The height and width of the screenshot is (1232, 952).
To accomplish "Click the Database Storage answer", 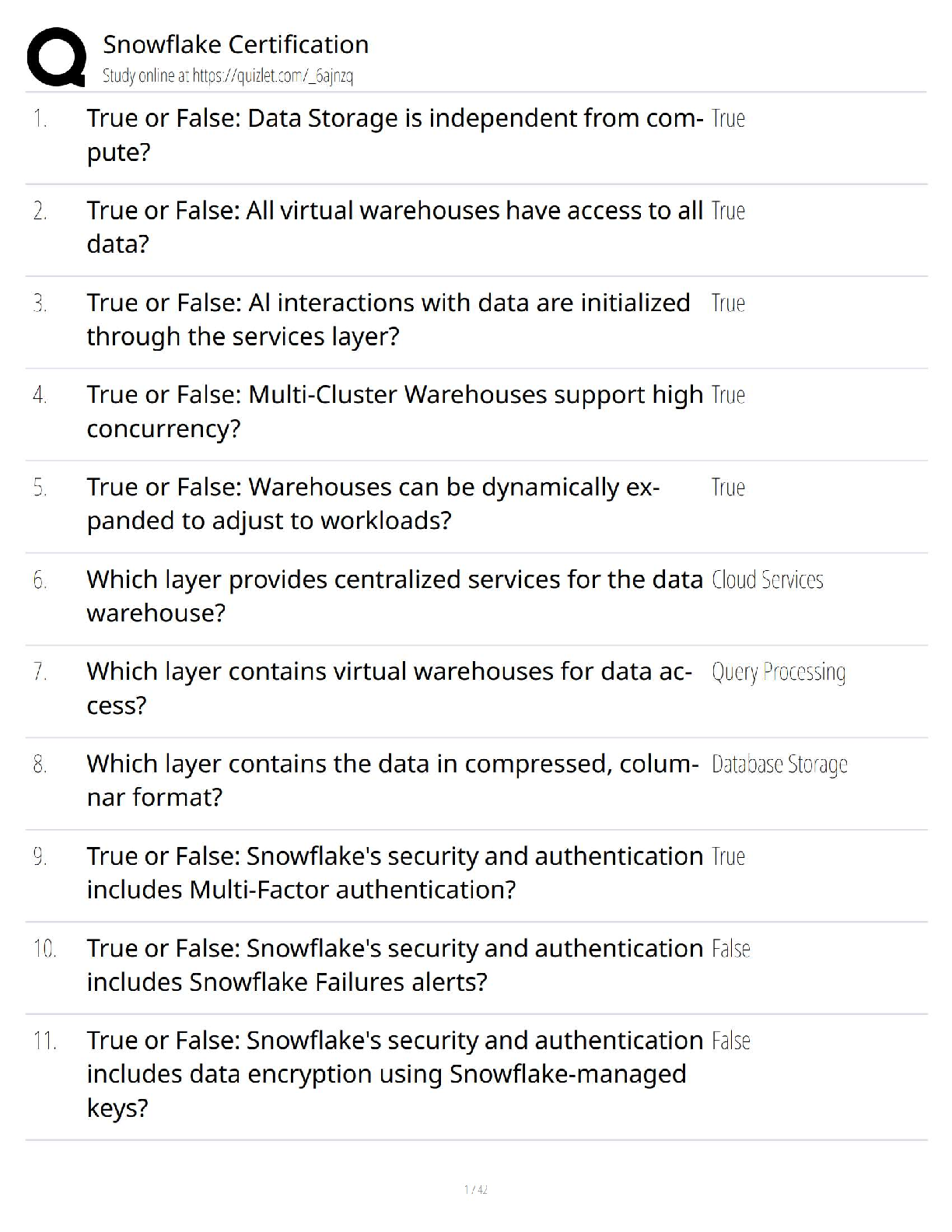I will 779,765.
